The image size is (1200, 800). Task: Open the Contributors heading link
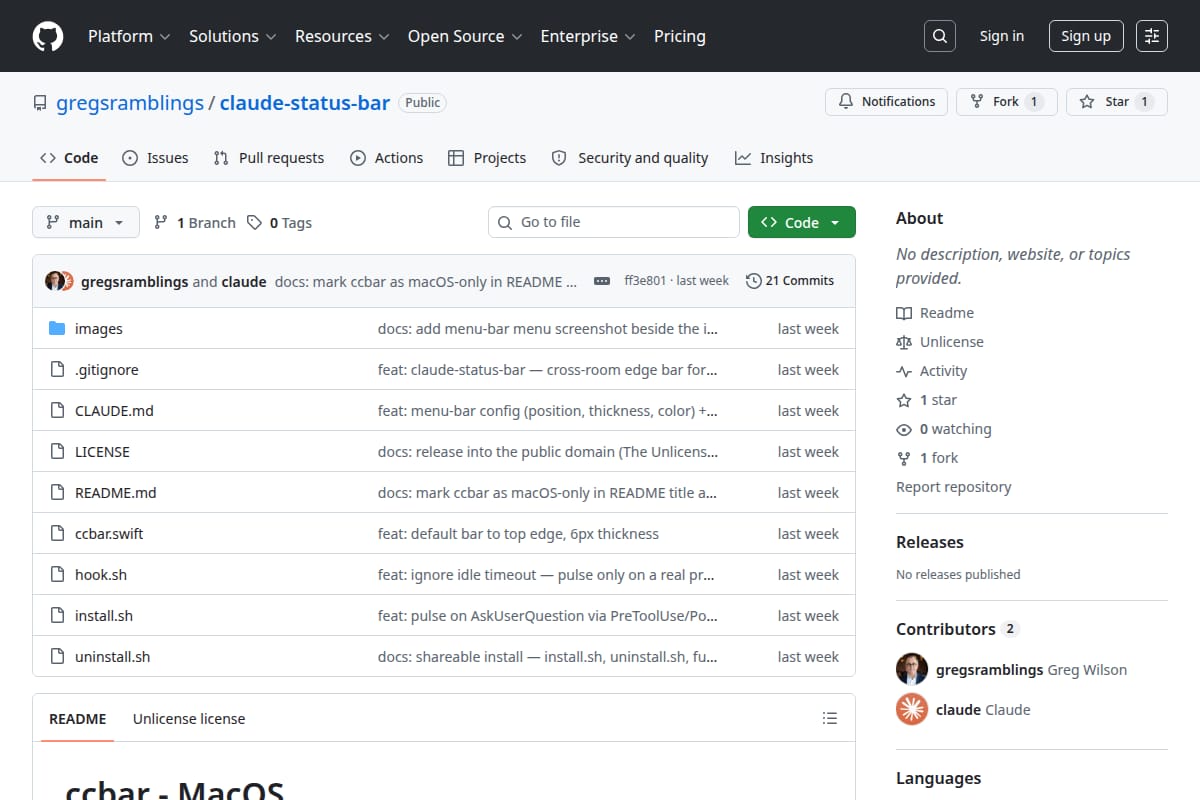pyautogui.click(x=957, y=629)
